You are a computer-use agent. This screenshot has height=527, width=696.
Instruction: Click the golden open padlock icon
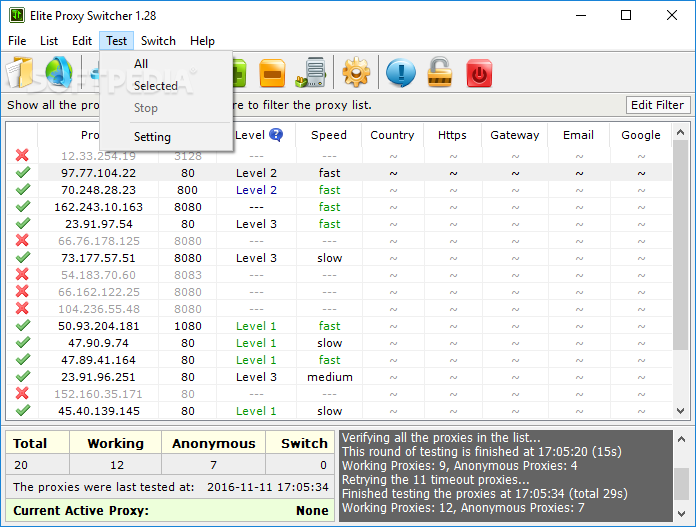coord(439,72)
